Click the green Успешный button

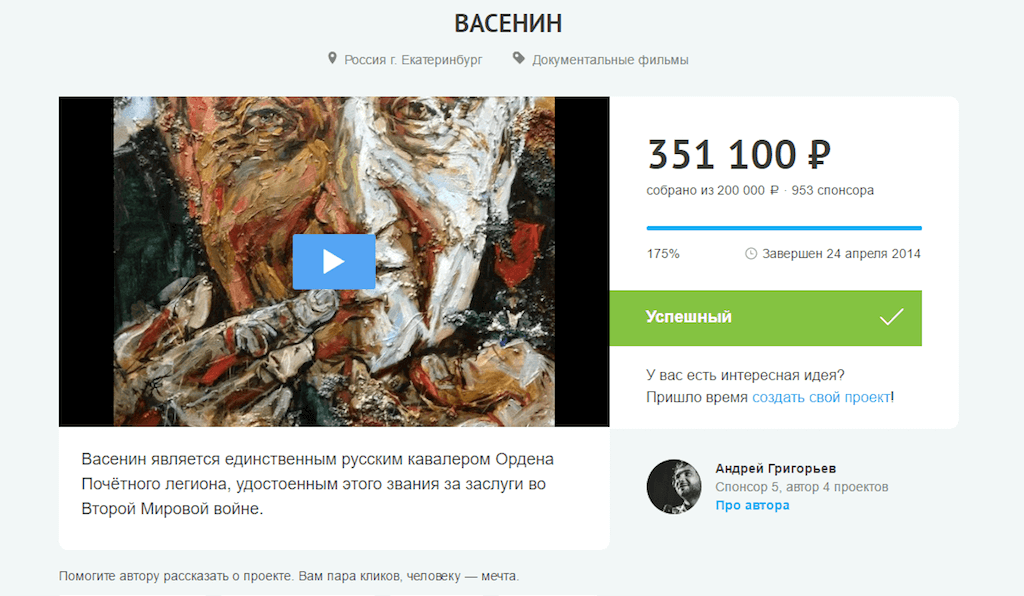click(x=765, y=318)
